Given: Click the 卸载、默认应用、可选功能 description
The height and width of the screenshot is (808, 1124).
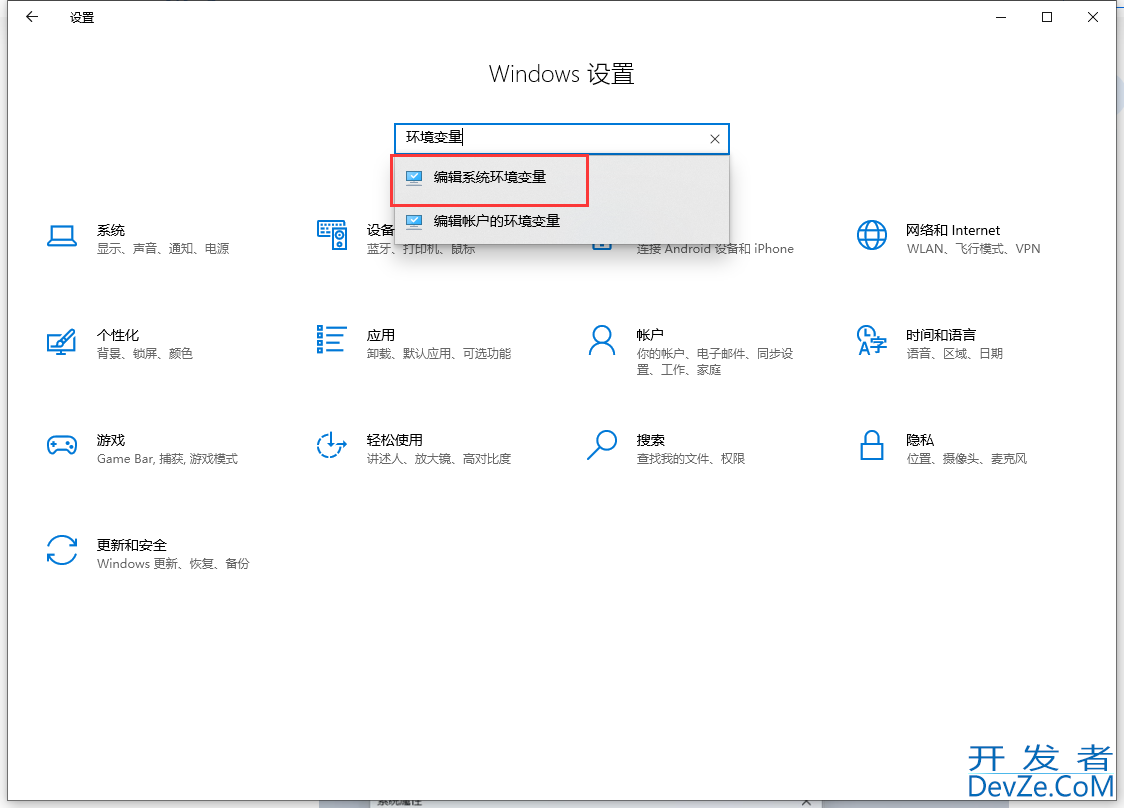Looking at the screenshot, I should click(439, 353).
